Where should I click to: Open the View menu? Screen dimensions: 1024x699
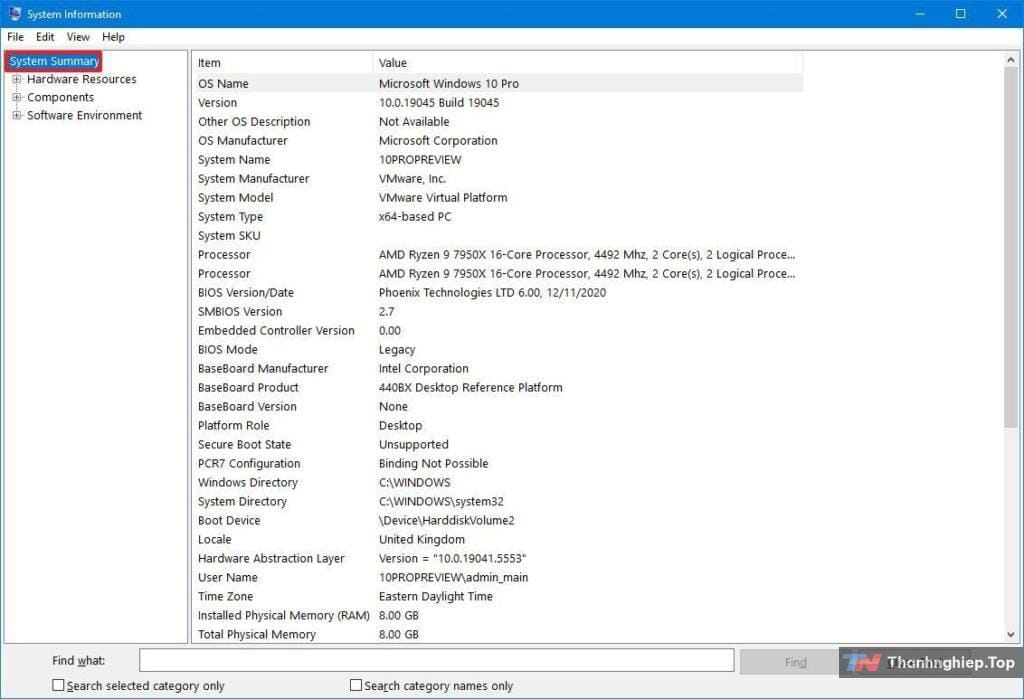(78, 37)
